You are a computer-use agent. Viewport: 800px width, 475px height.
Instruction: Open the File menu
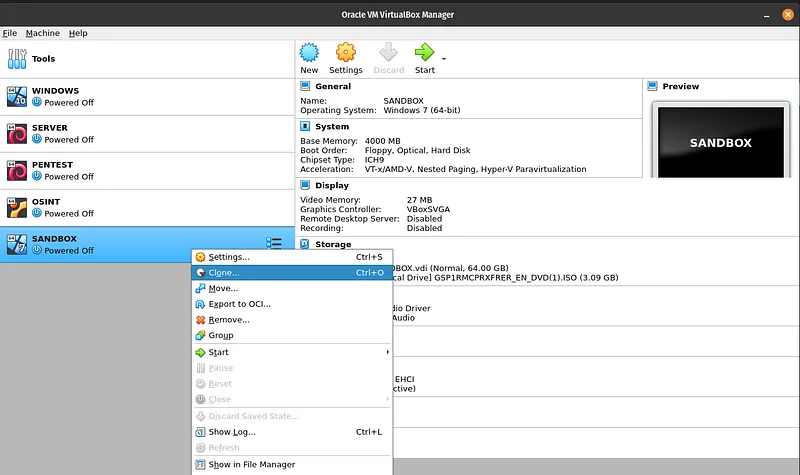[x=10, y=33]
